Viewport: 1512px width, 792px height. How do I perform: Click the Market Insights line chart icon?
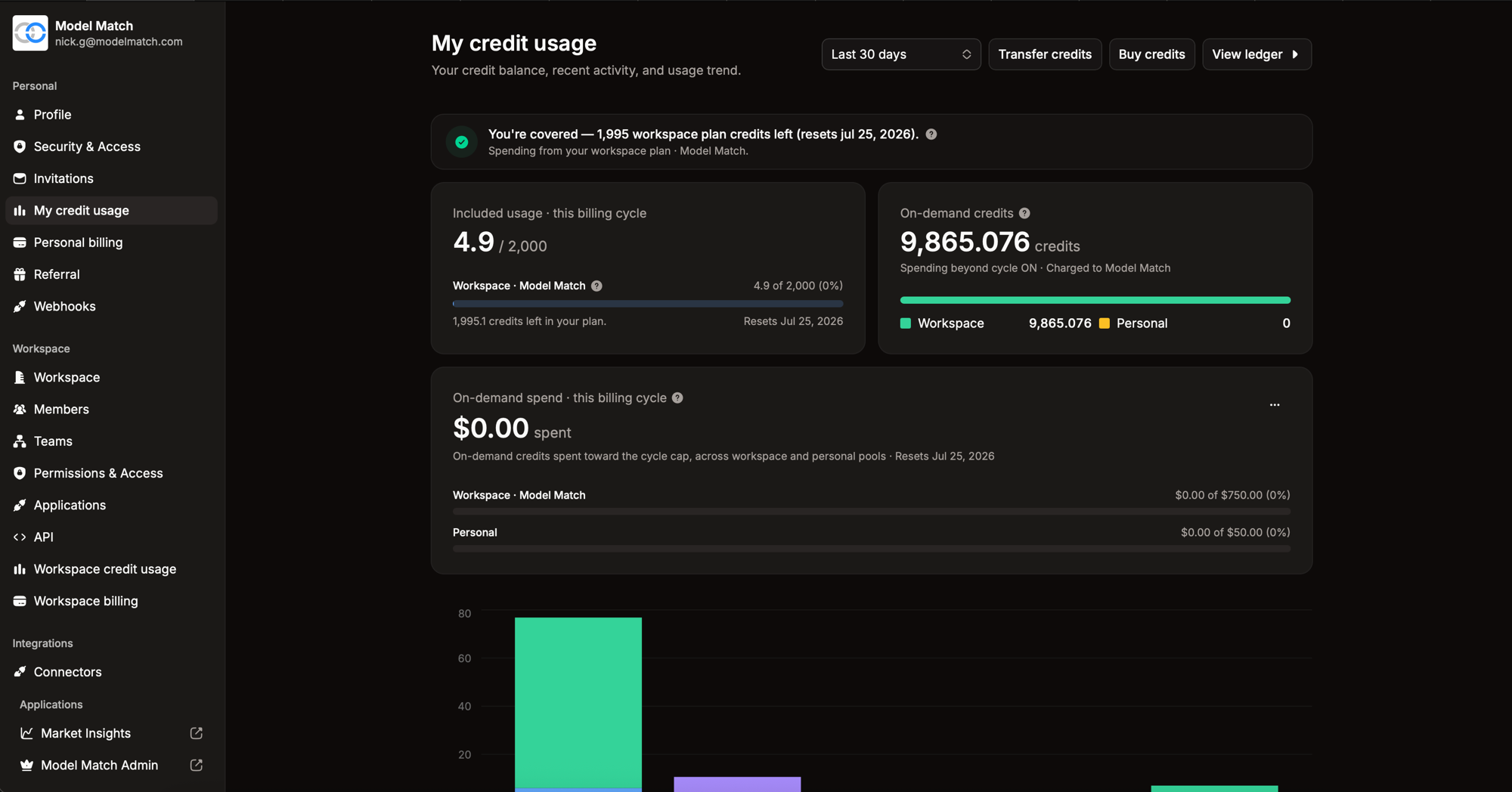tap(26, 733)
